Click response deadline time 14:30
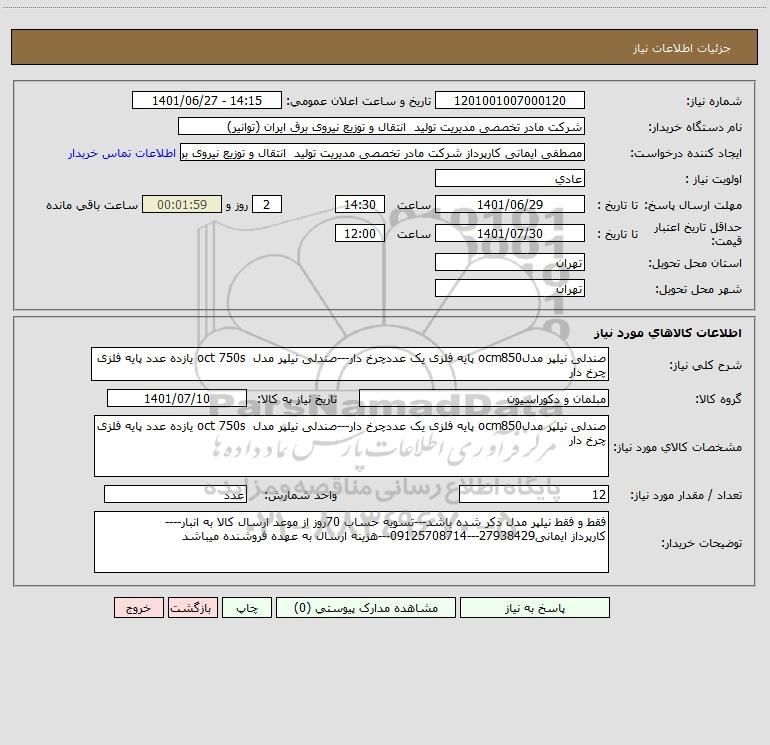Viewport: 770px width, 745px height. [x=359, y=204]
